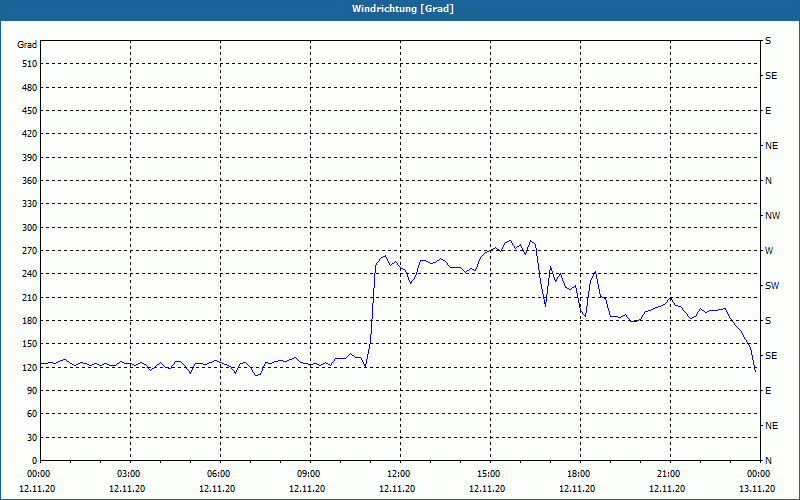Viewport: 800px width, 500px height.
Task: Click the 420 degree axis label
Action: click(x=30, y=134)
